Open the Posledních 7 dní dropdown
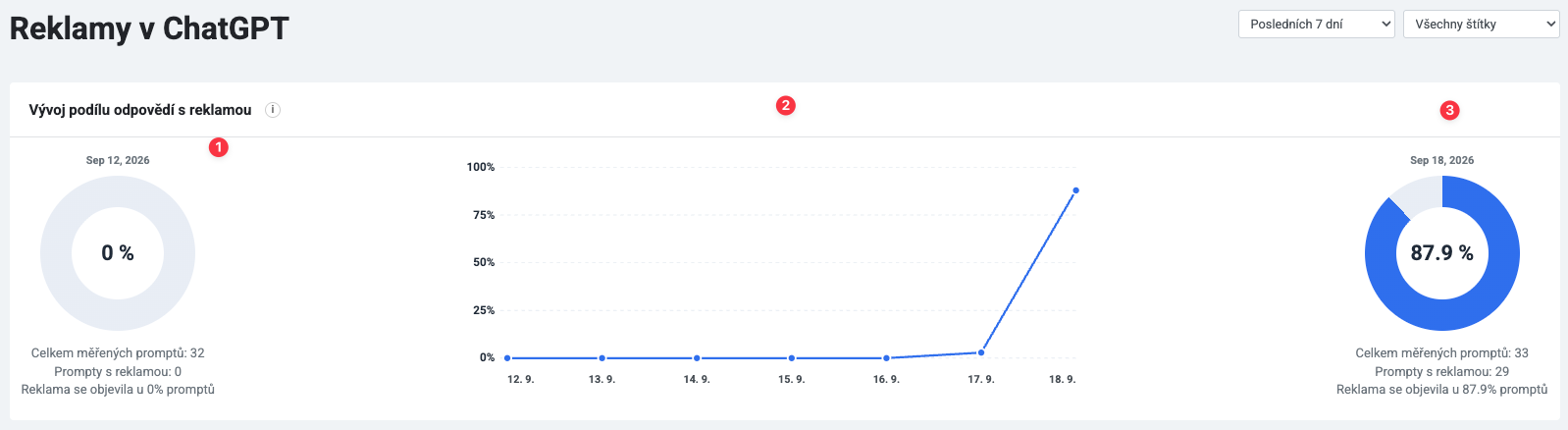 click(x=1317, y=24)
